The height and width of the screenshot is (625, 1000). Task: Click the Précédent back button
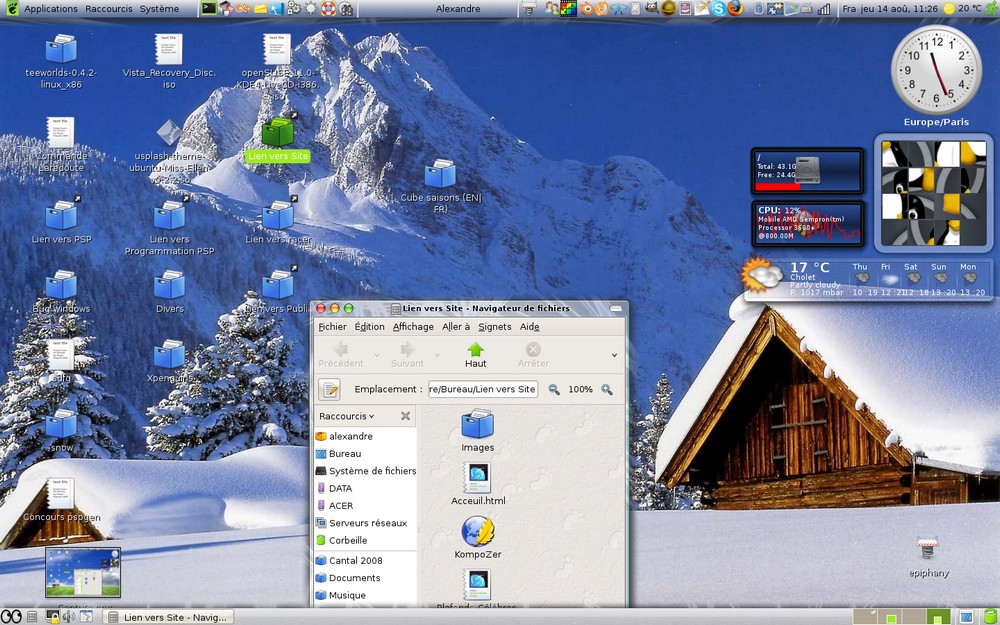[x=341, y=355]
